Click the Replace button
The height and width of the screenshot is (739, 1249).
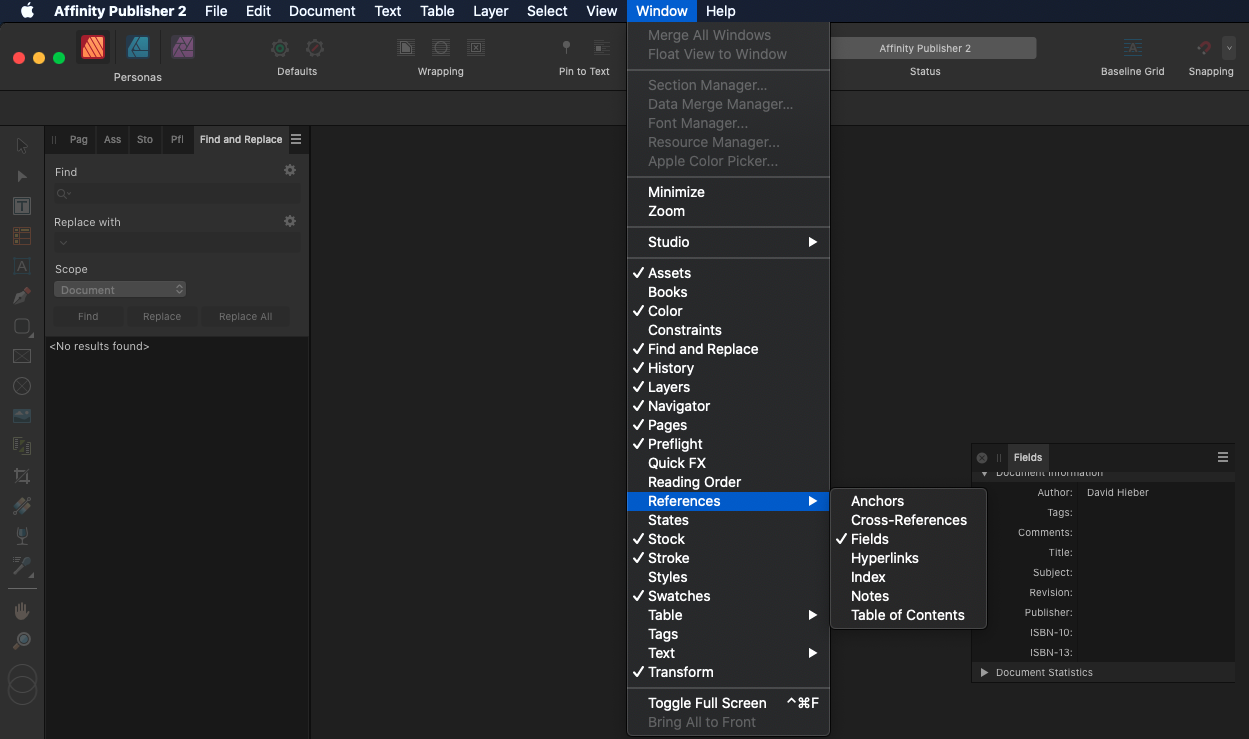(162, 316)
